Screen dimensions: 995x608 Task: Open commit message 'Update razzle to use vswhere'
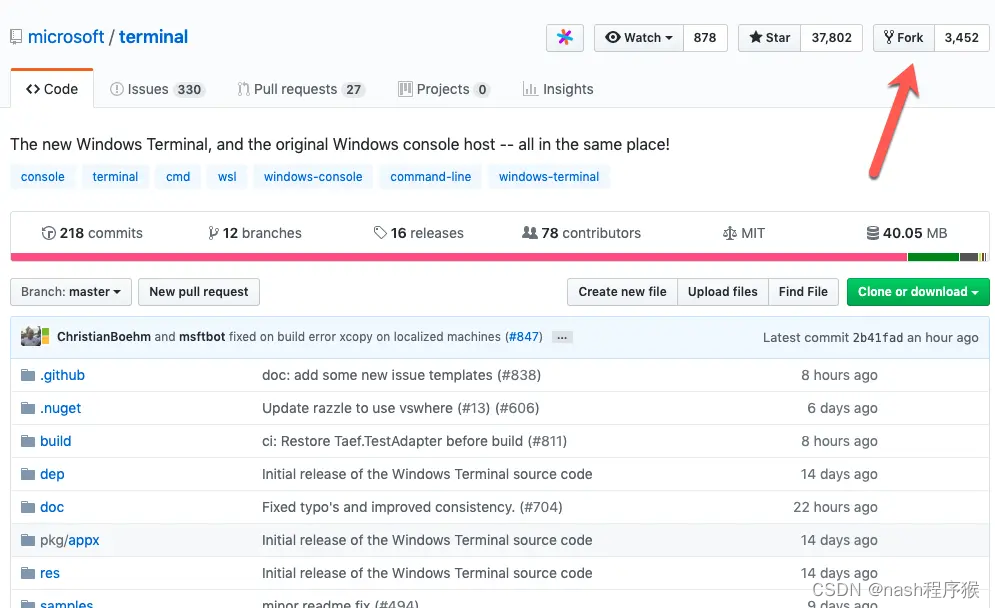(x=400, y=408)
